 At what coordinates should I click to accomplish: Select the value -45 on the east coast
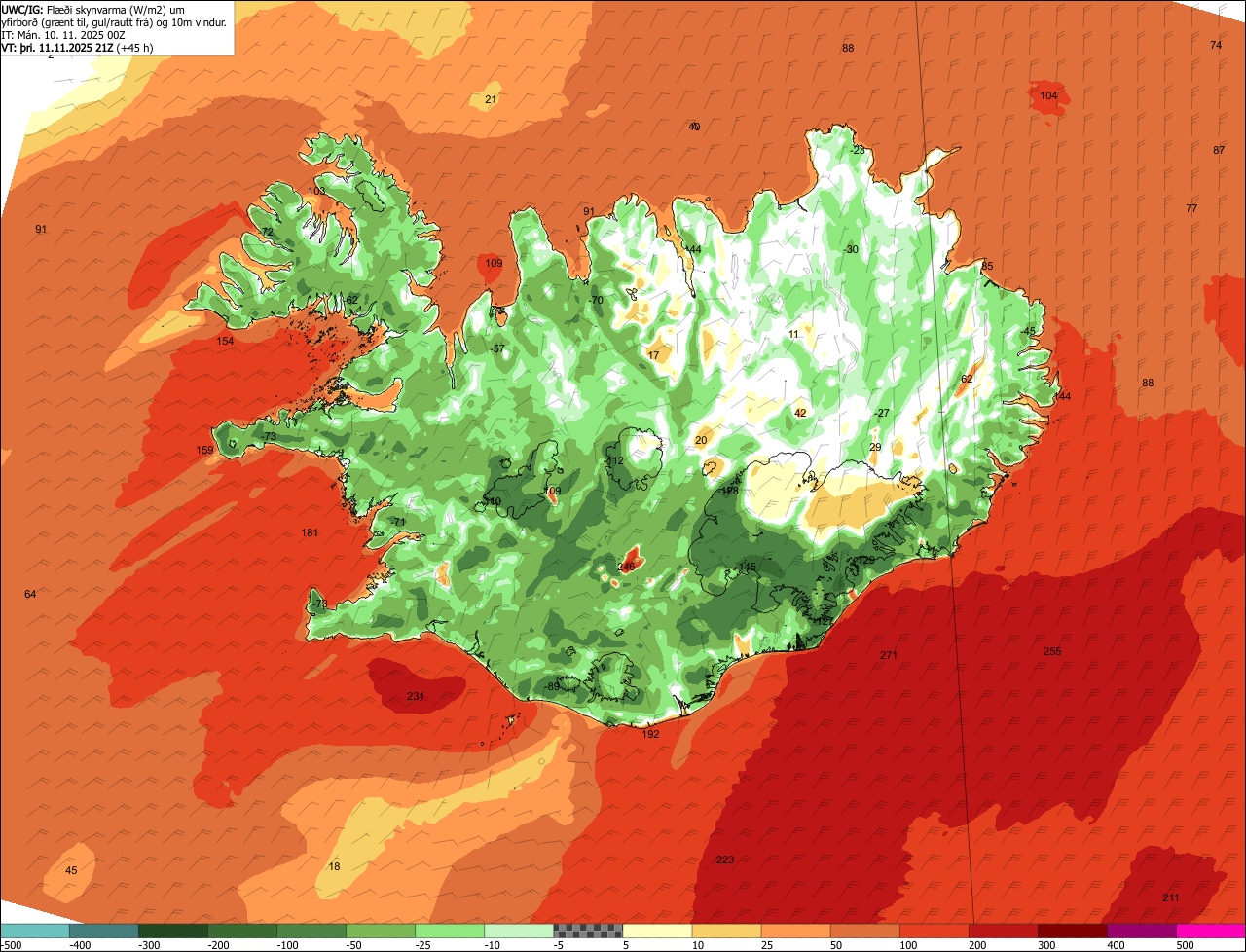click(x=1029, y=331)
